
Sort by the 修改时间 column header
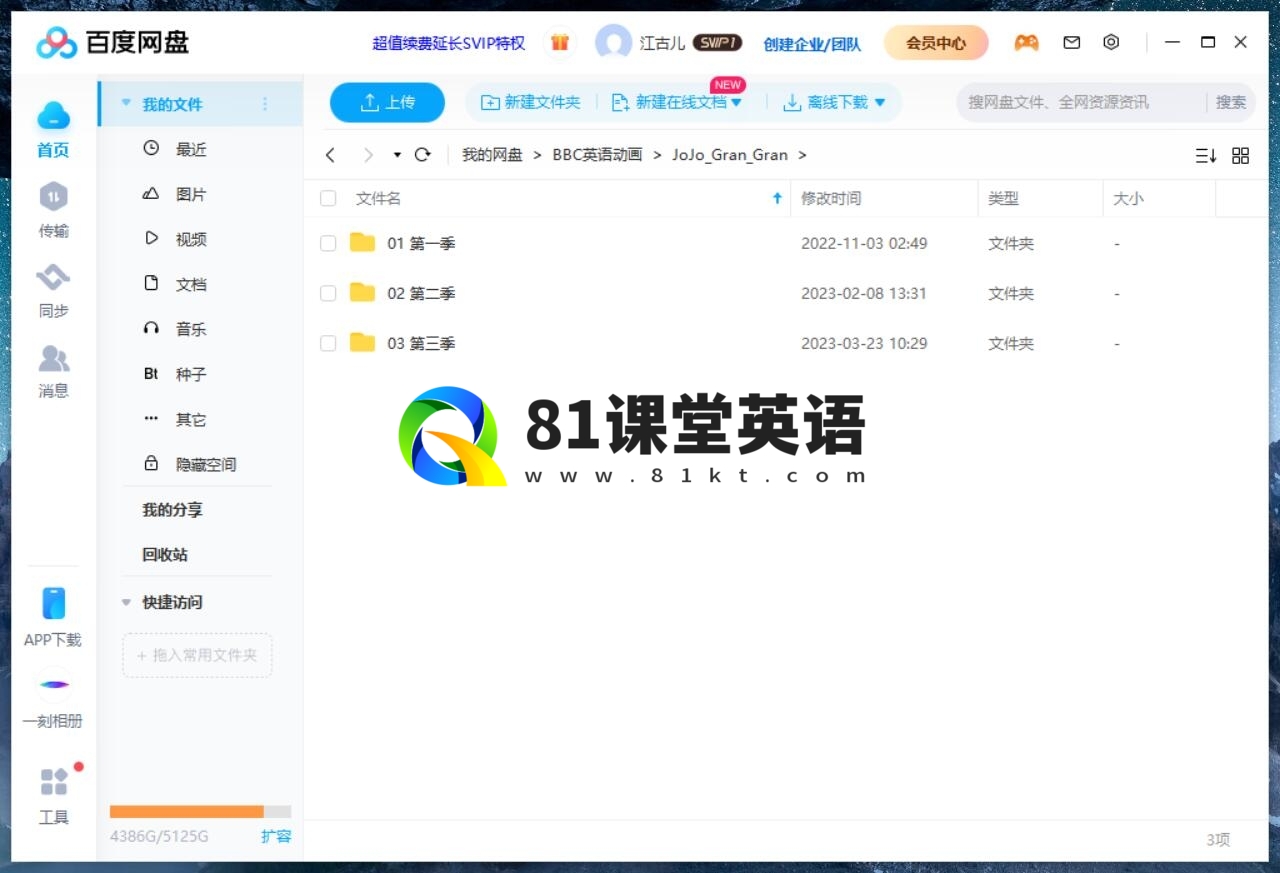831,198
